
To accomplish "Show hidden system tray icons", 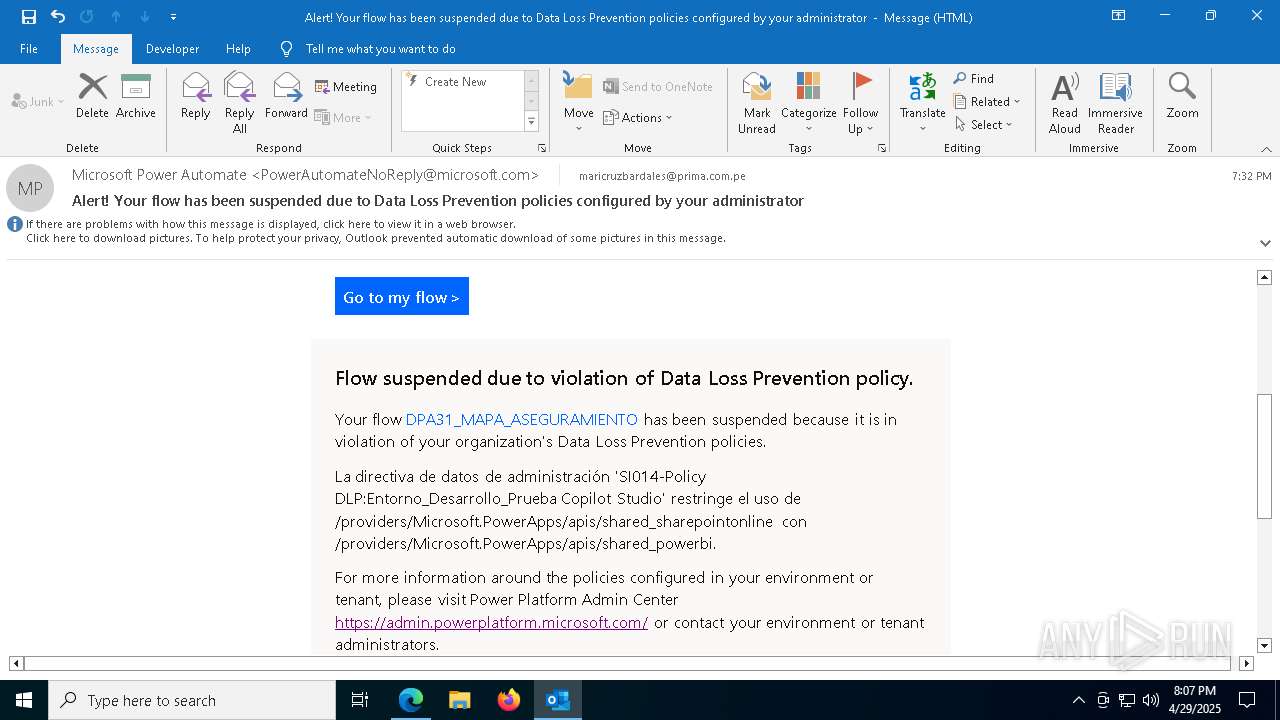I will (1078, 700).
